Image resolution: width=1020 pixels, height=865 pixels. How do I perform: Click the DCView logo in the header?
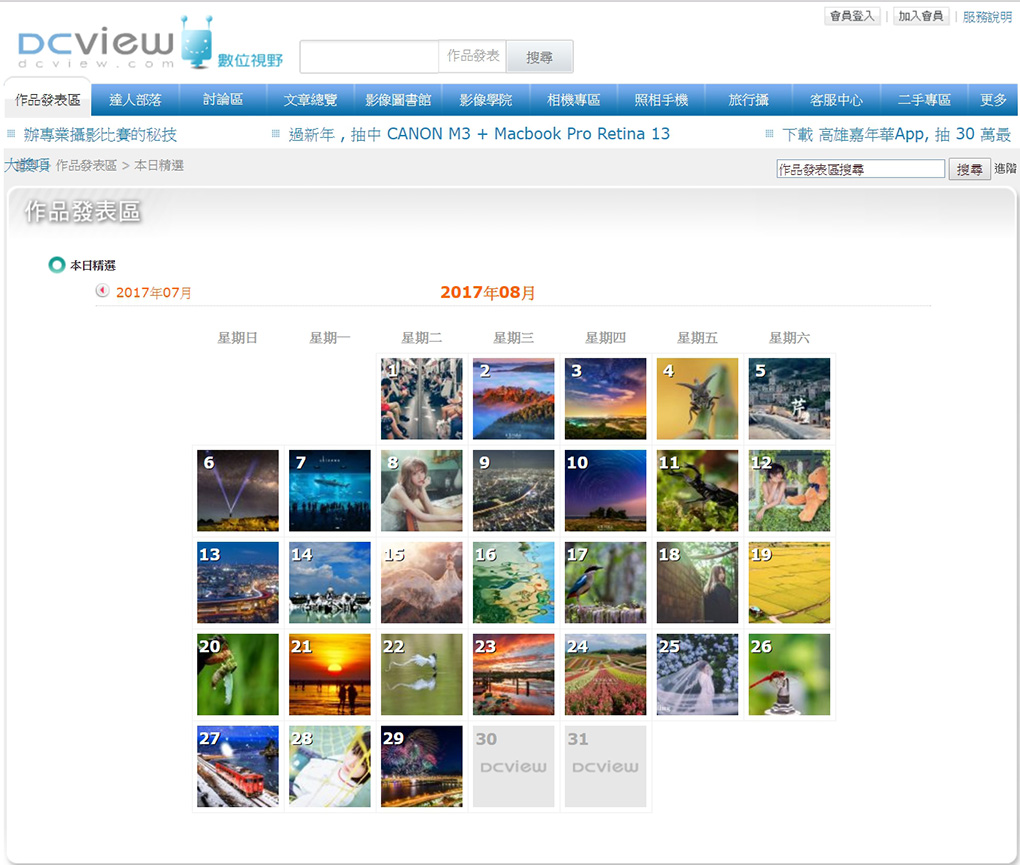[x=98, y=45]
